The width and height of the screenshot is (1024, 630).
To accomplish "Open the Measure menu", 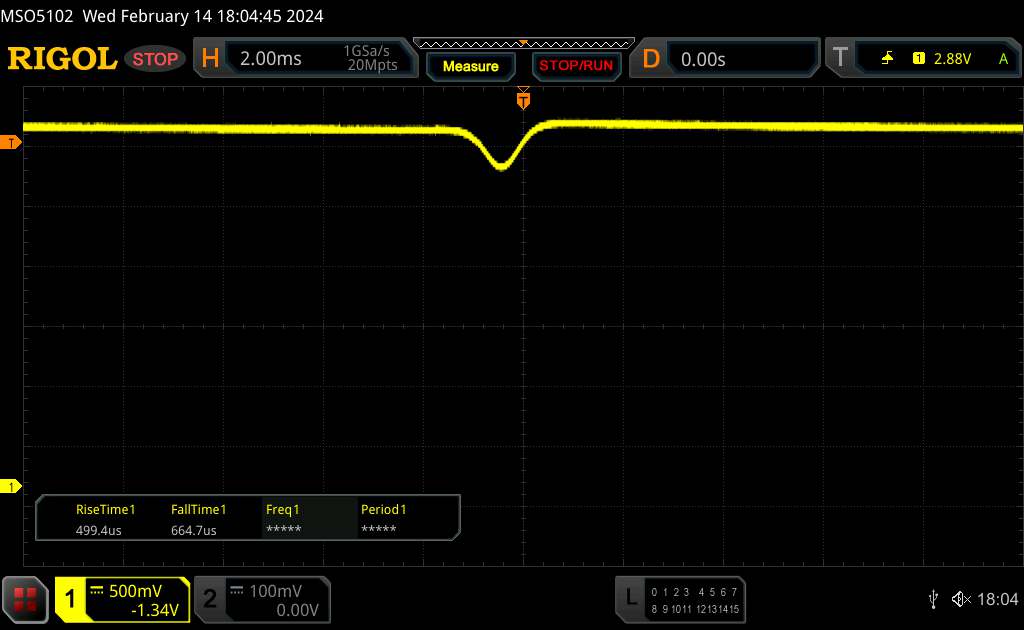I will [470, 66].
